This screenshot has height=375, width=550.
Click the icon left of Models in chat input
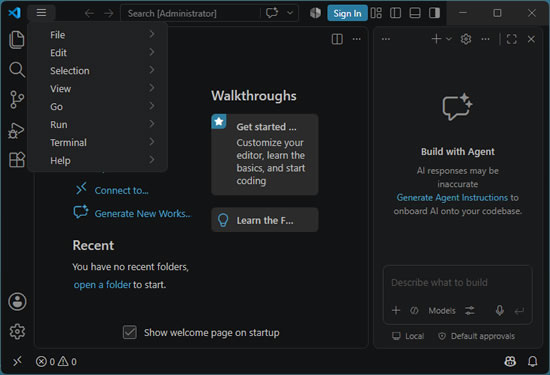[x=414, y=310]
